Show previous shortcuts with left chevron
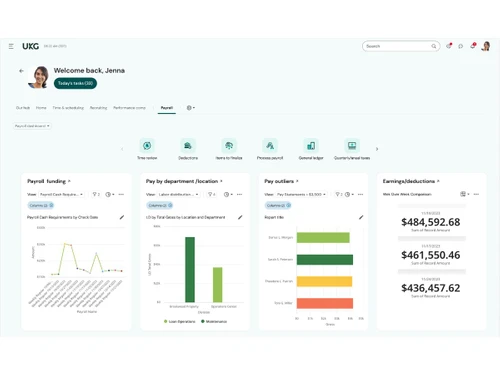500x375 pixels. [x=122, y=149]
